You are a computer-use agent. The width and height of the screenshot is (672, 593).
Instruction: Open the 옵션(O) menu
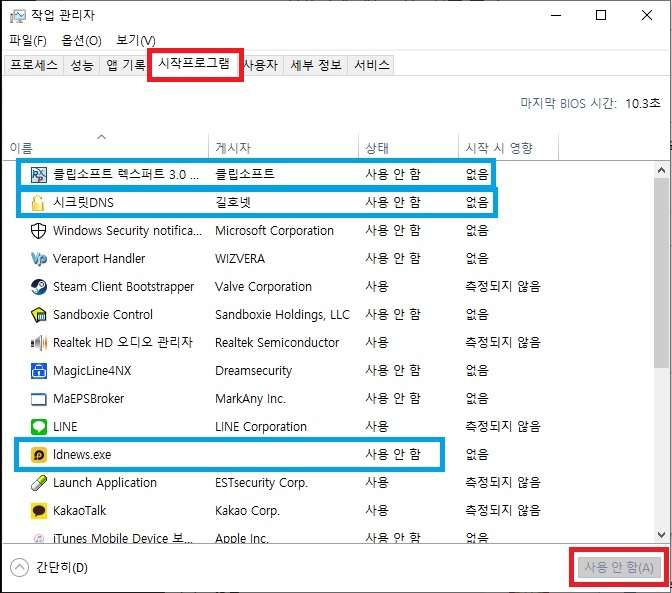(81, 40)
